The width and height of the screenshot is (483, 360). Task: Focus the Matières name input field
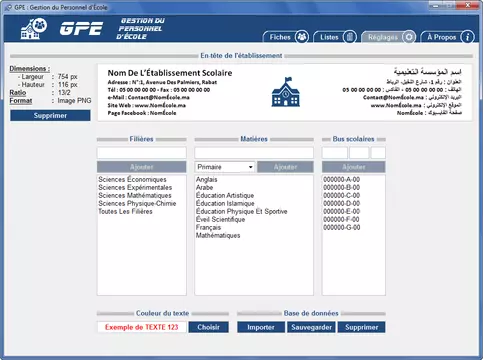254,153
